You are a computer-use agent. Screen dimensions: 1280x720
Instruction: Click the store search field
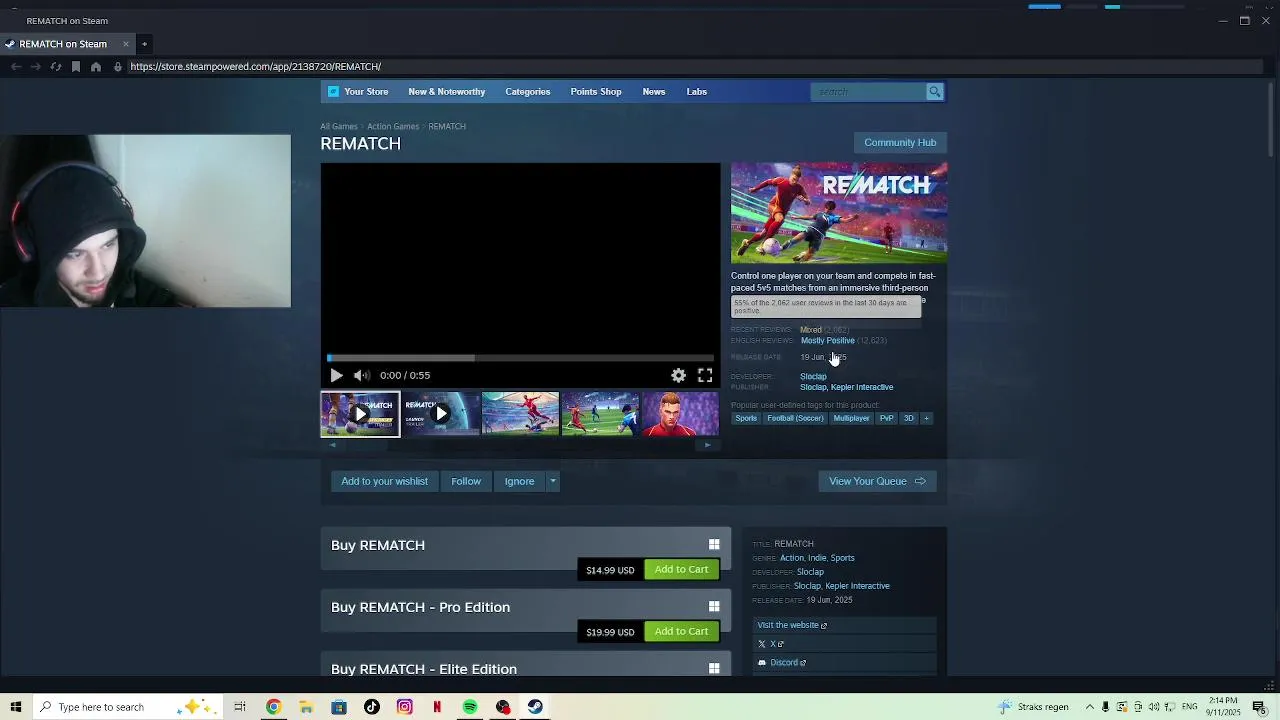(870, 92)
